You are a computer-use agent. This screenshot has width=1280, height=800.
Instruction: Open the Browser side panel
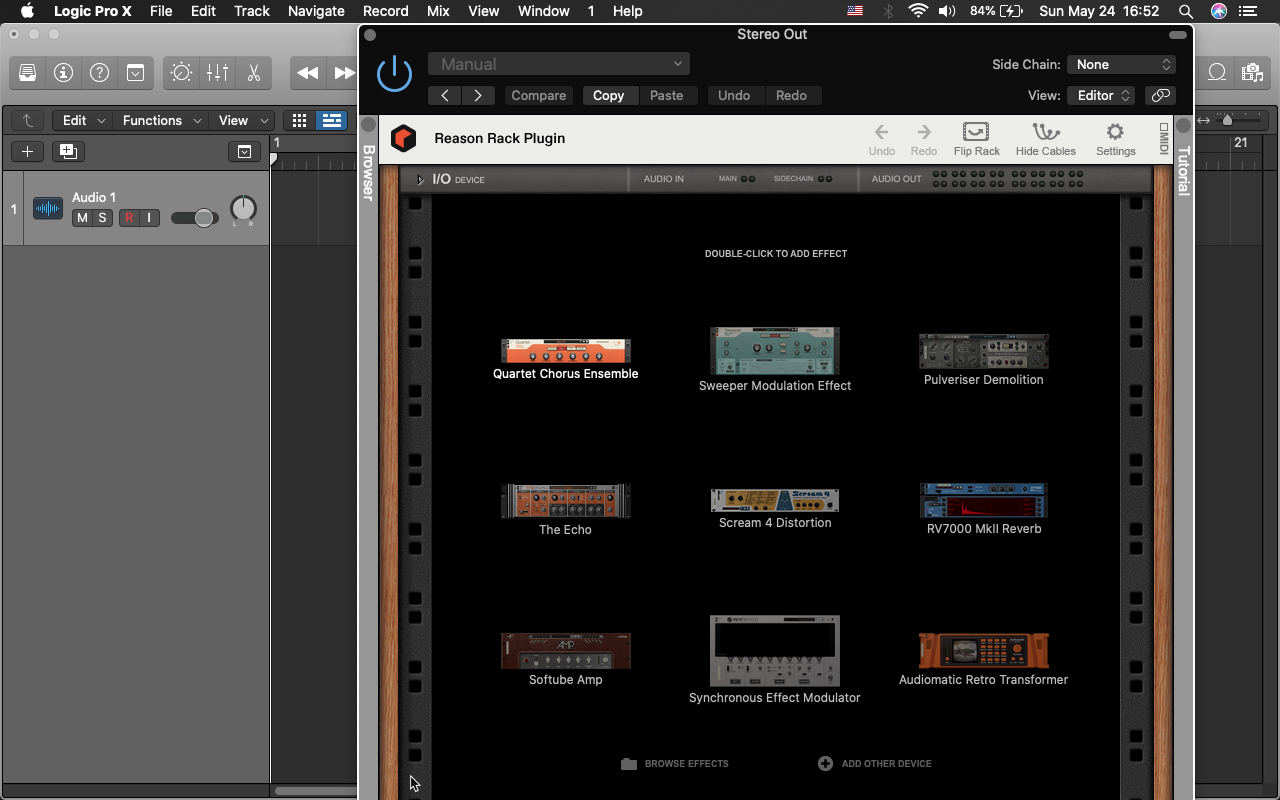368,172
